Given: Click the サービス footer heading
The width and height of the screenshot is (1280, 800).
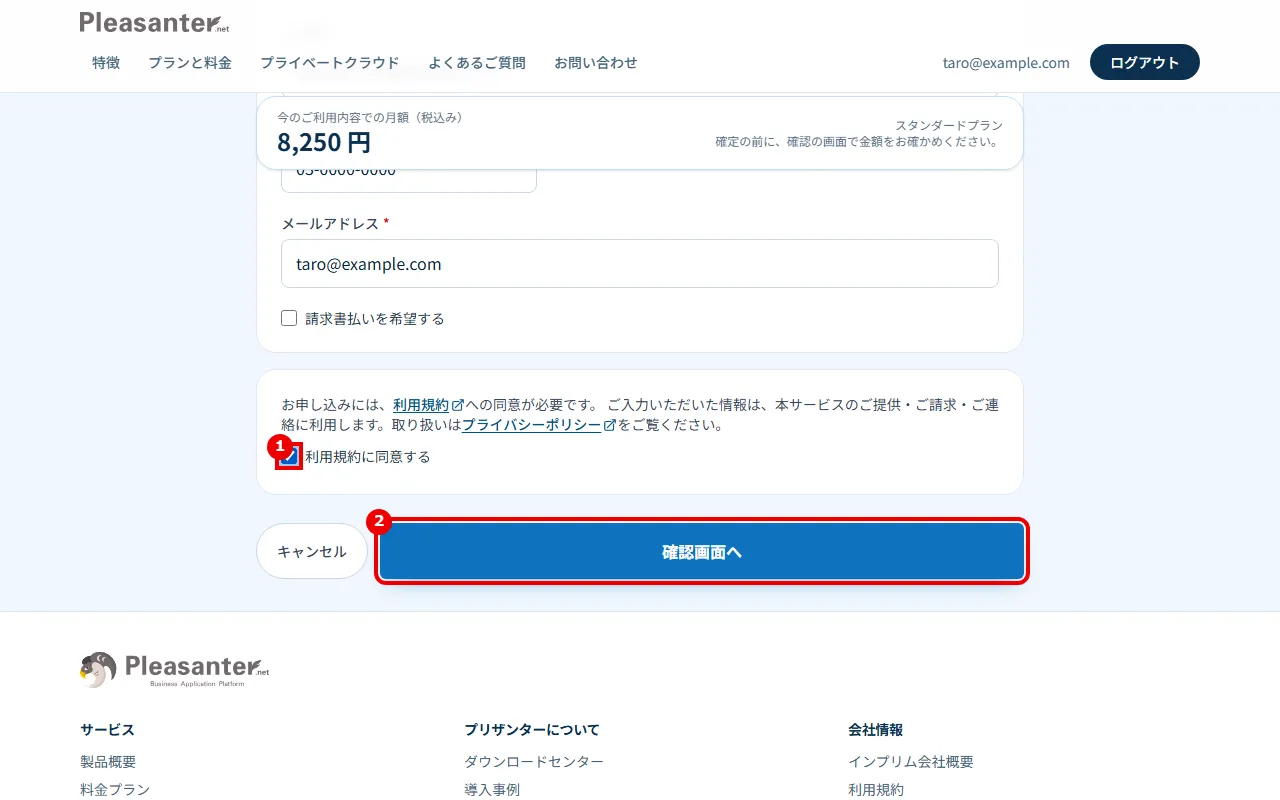Looking at the screenshot, I should tap(108, 730).
